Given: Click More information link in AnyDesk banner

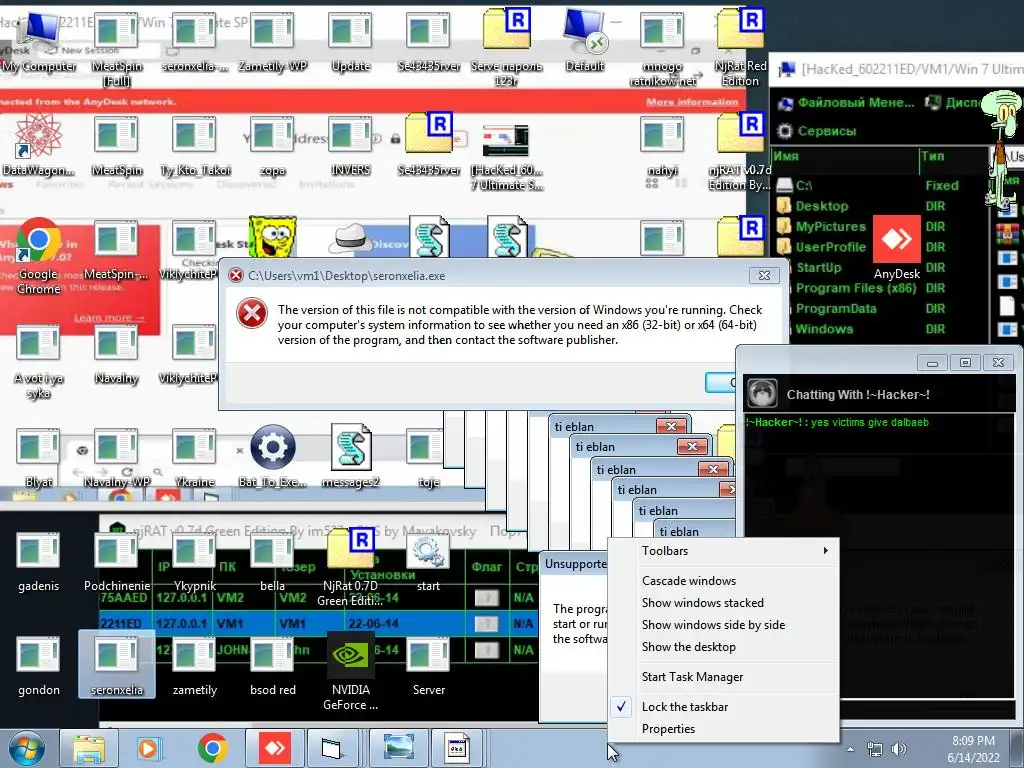Looking at the screenshot, I should [692, 102].
